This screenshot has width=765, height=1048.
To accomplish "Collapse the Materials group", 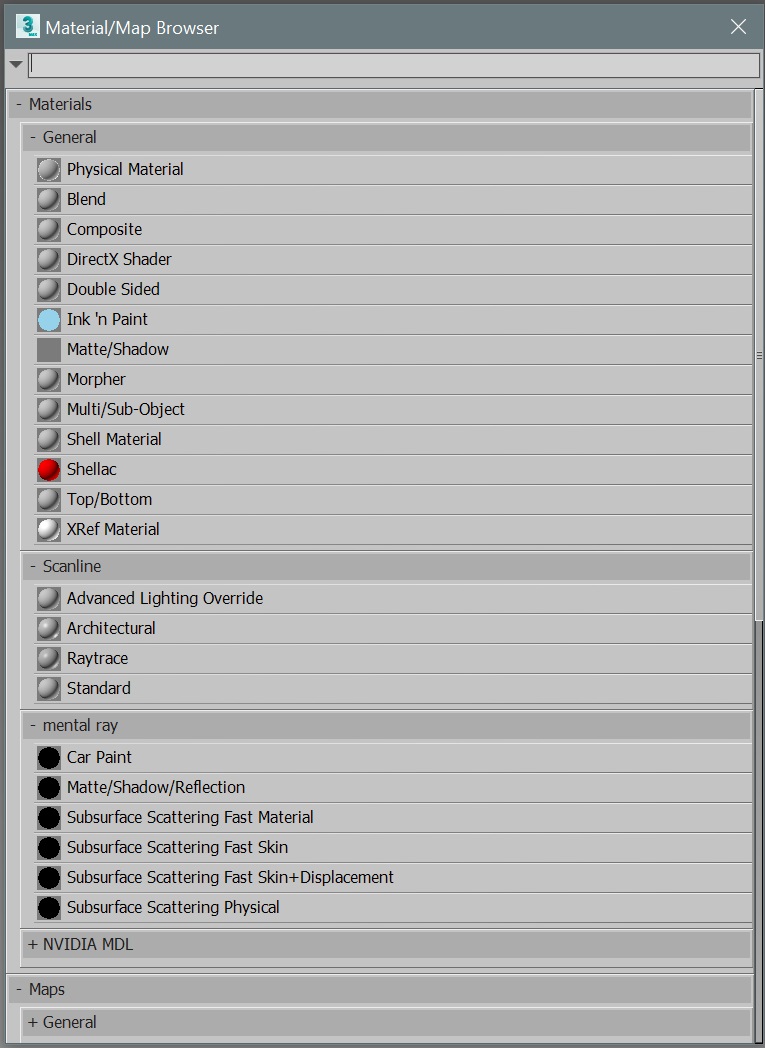I will pos(19,104).
